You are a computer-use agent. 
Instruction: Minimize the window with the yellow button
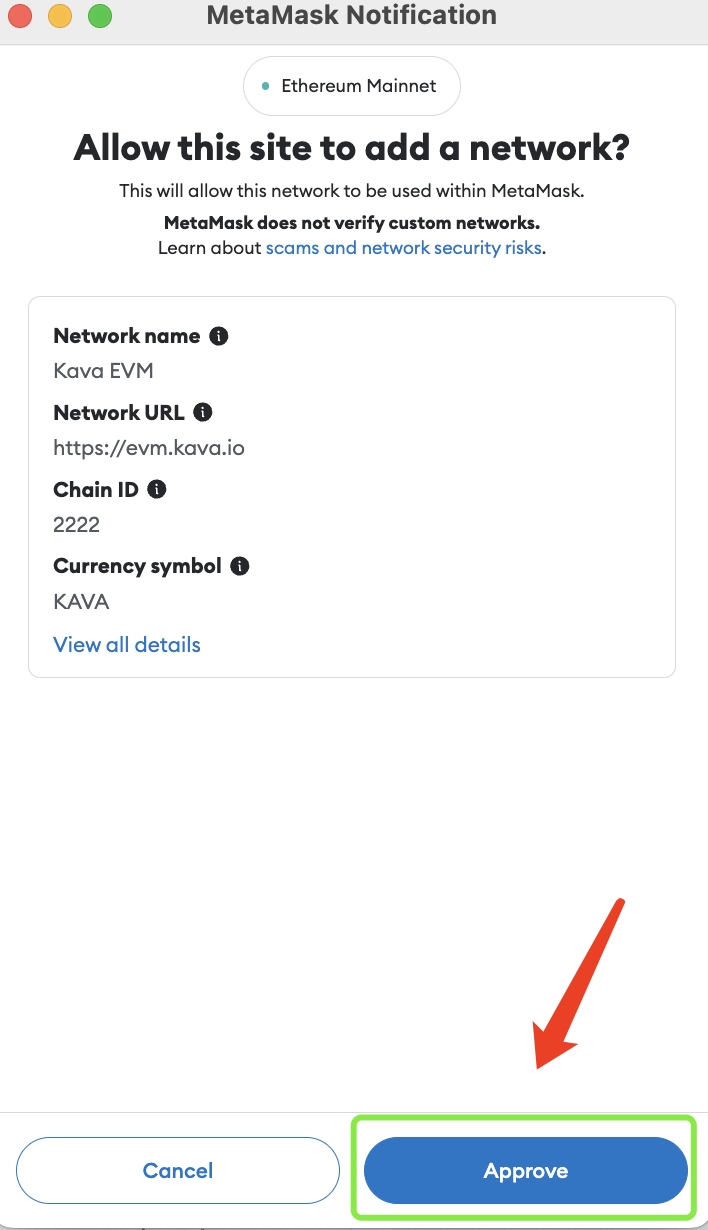coord(60,16)
